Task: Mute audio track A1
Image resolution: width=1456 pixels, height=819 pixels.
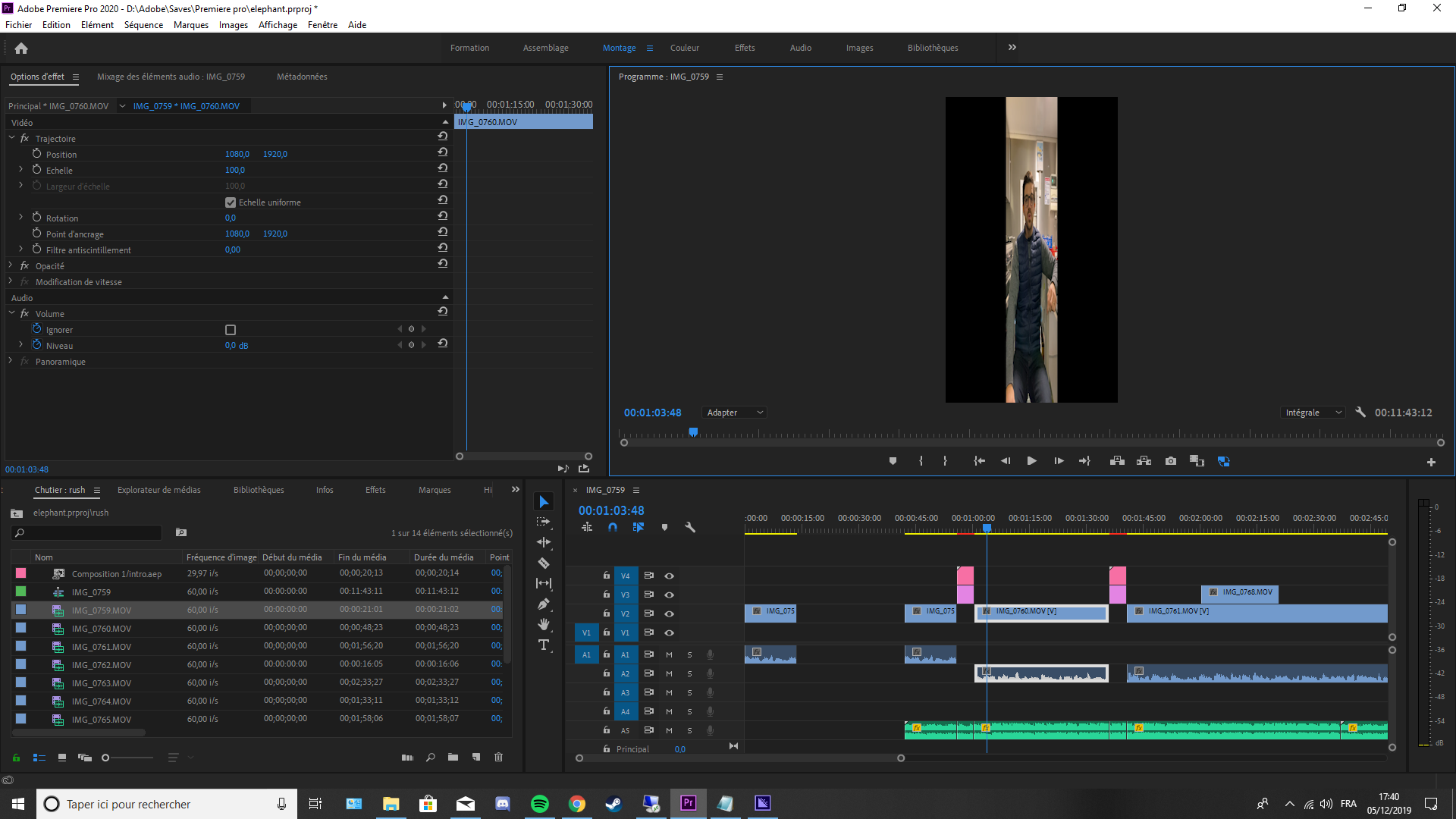Action: point(669,654)
